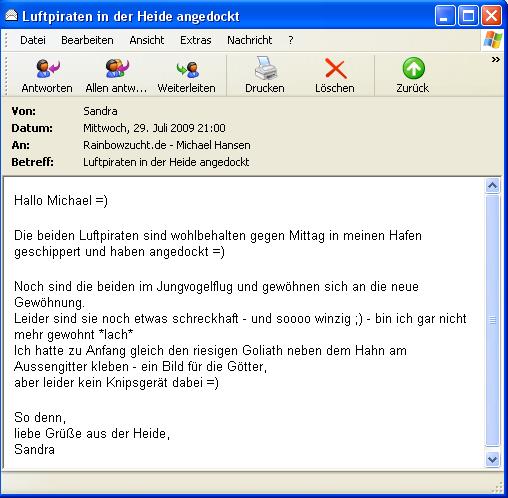508x498 pixels.
Task: Click the Allen antworten reply-all icon
Action: [x=116, y=76]
